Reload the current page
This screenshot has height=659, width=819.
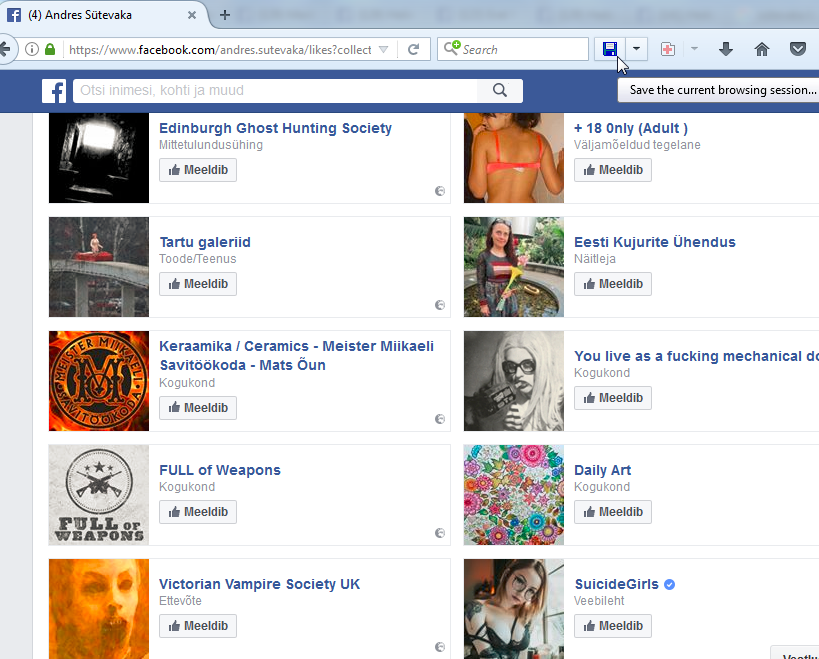(414, 50)
